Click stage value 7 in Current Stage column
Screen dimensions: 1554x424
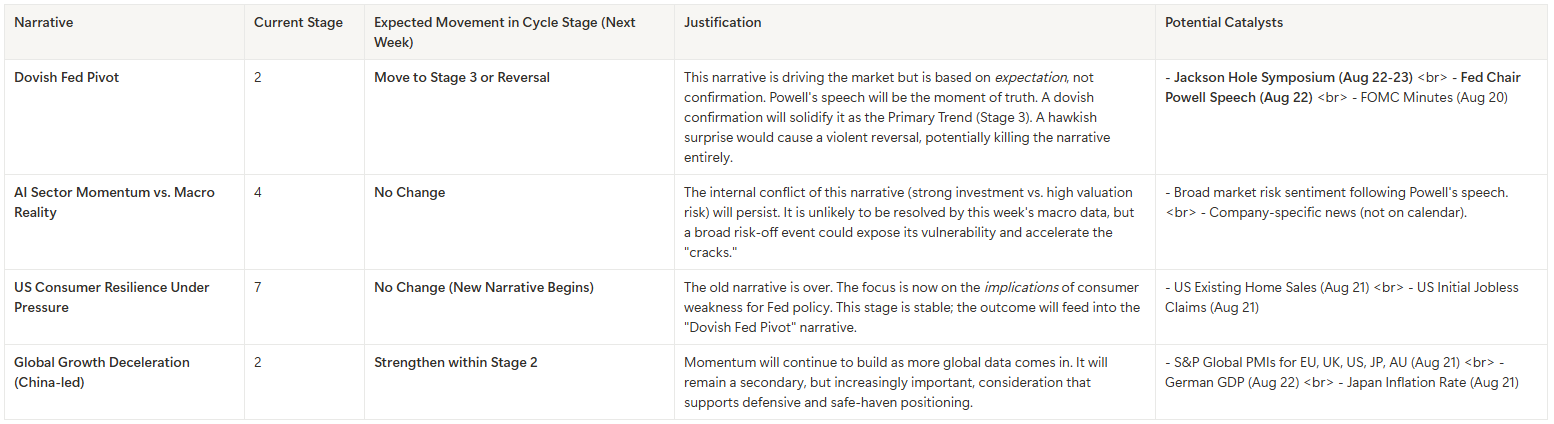[258, 287]
